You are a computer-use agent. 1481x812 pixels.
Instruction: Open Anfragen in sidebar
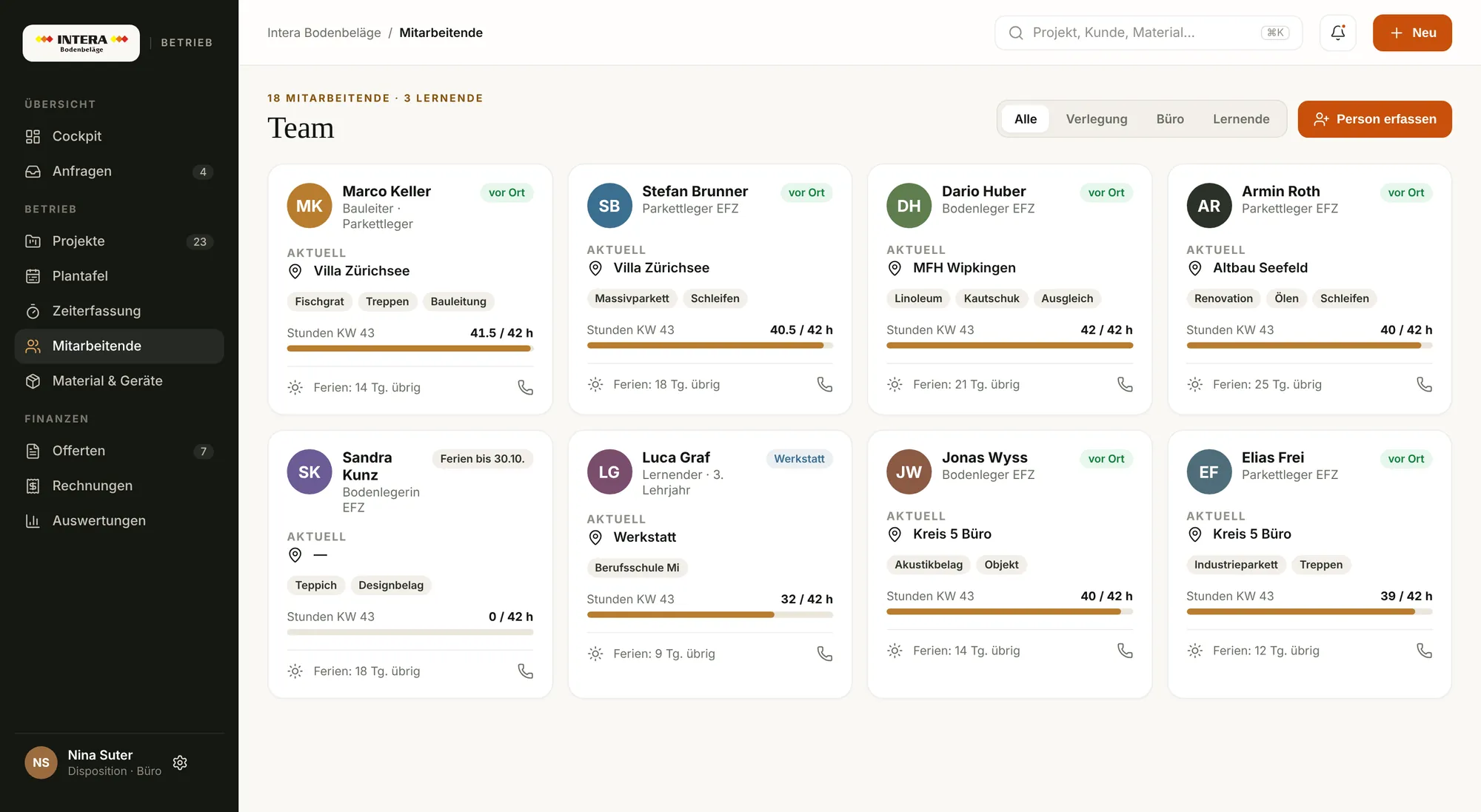(x=119, y=171)
